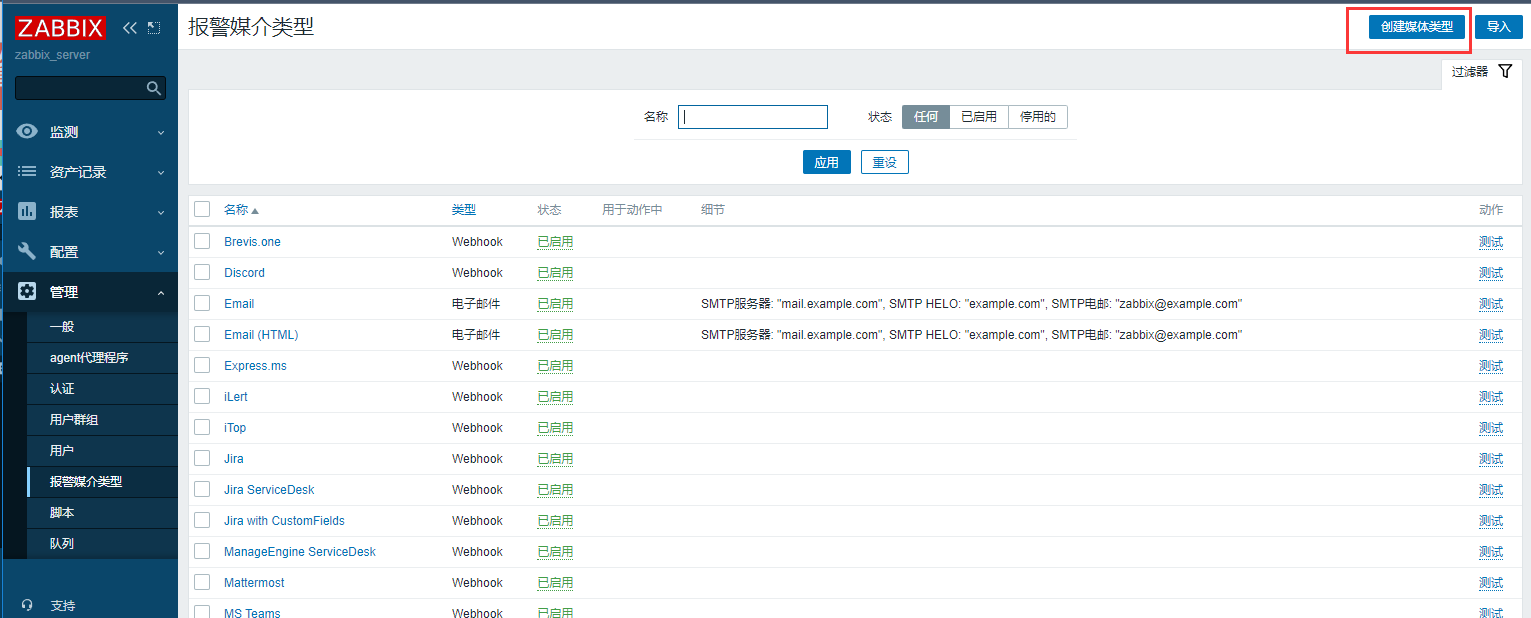Toggle fullscreen using the sidebar icon
Viewport: 1531px width, 618px height.
(x=152, y=28)
